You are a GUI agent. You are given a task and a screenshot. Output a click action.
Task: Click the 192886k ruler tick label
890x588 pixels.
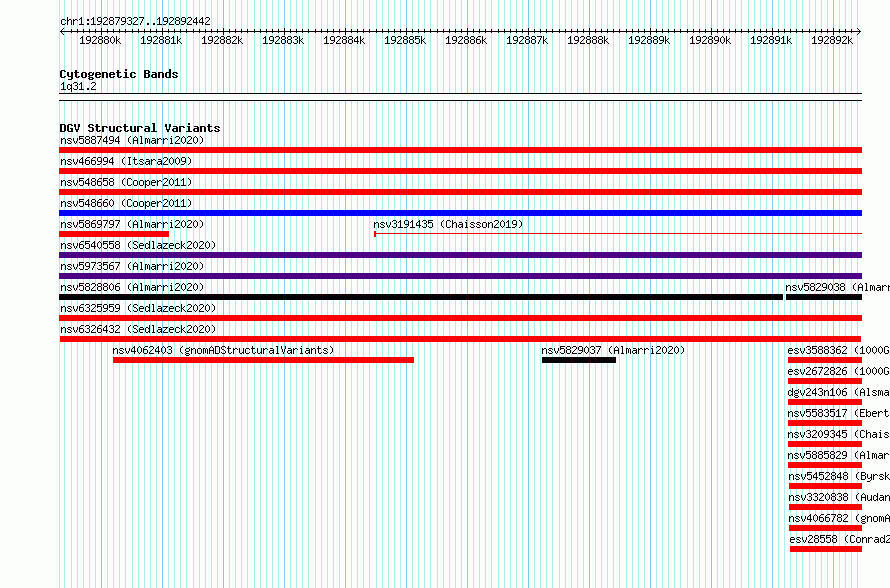click(x=466, y=40)
